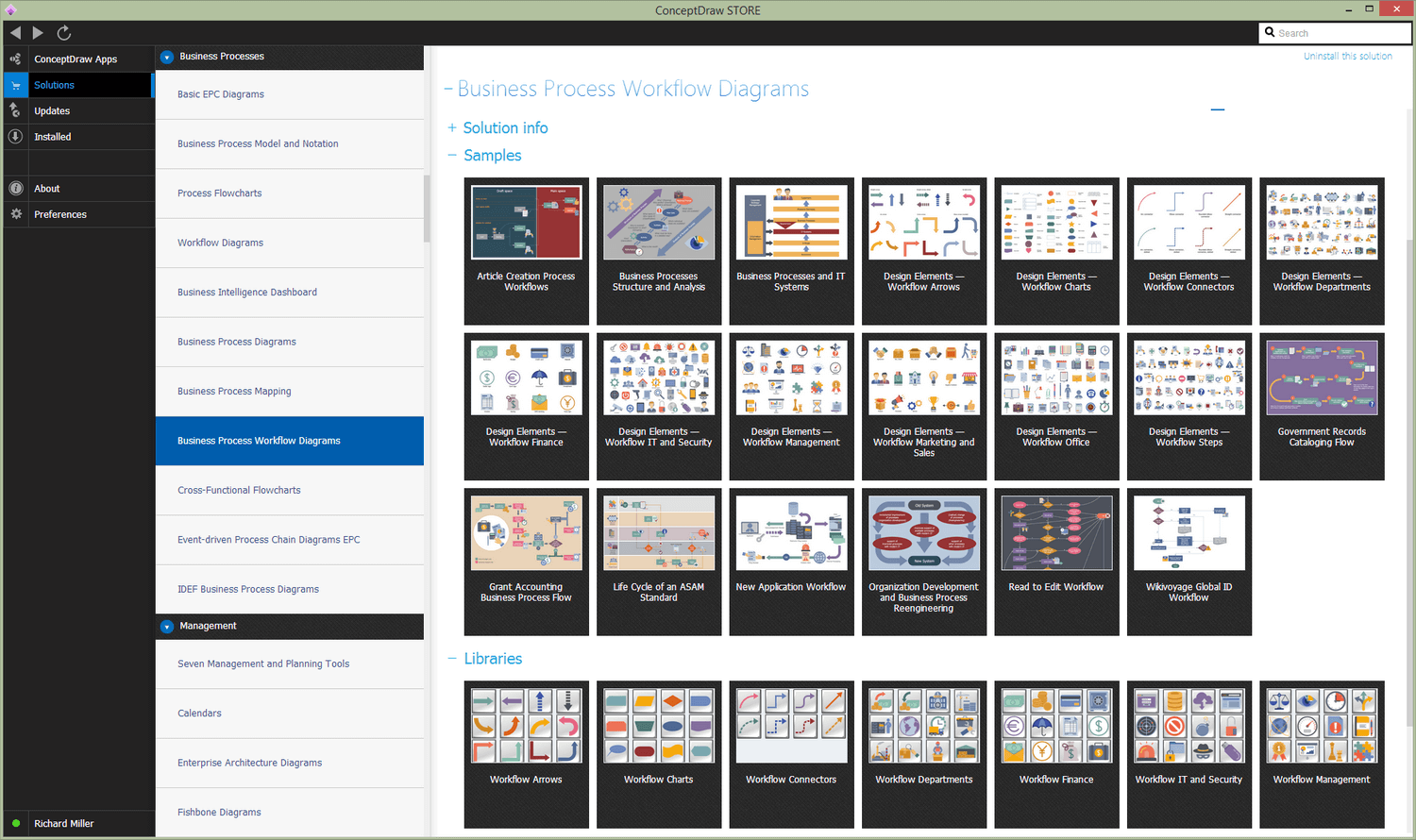Collapse the Business Process Workflow Diagrams heading
The image size is (1416, 840).
click(448, 90)
